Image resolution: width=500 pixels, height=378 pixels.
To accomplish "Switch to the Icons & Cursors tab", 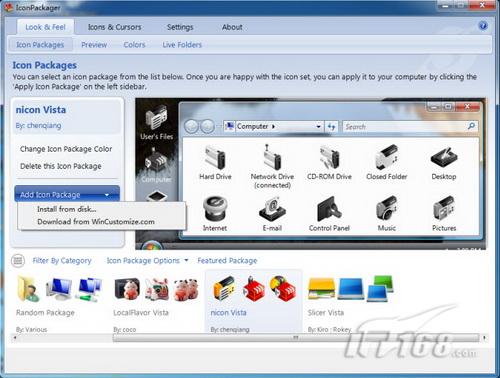I will click(x=114, y=27).
